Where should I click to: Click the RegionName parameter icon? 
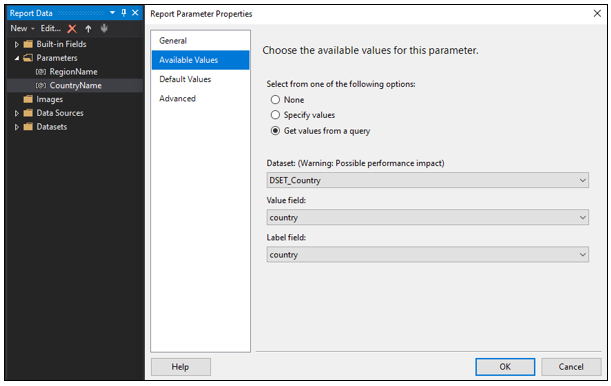pos(41,72)
